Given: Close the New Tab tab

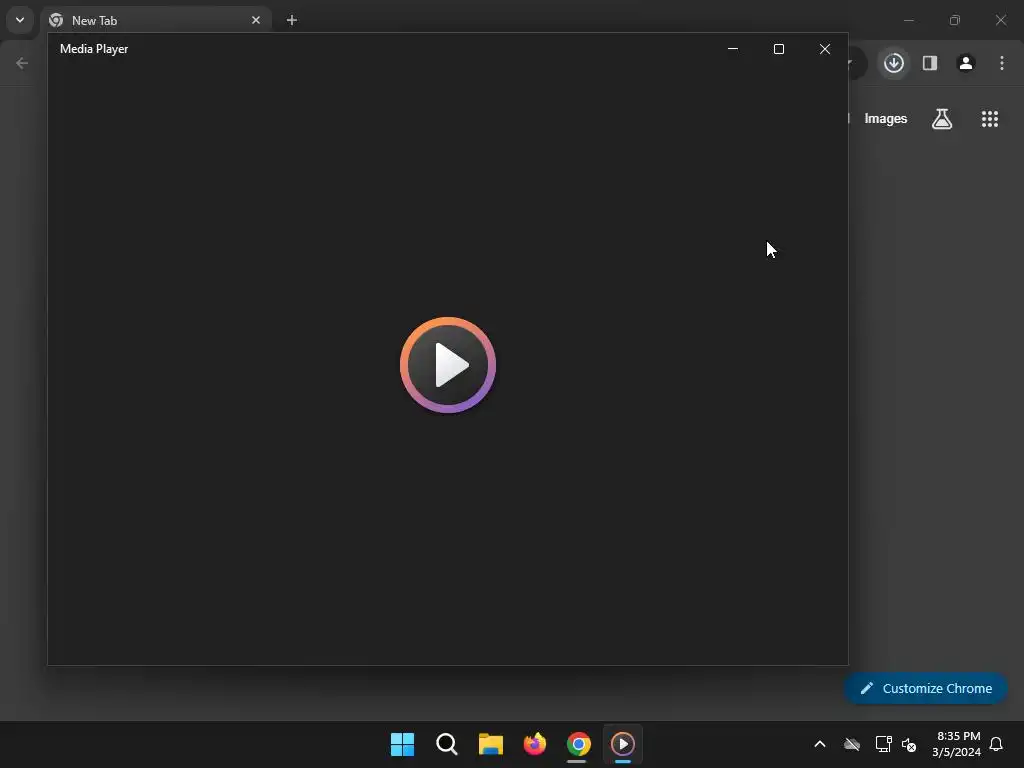Looking at the screenshot, I should point(255,20).
